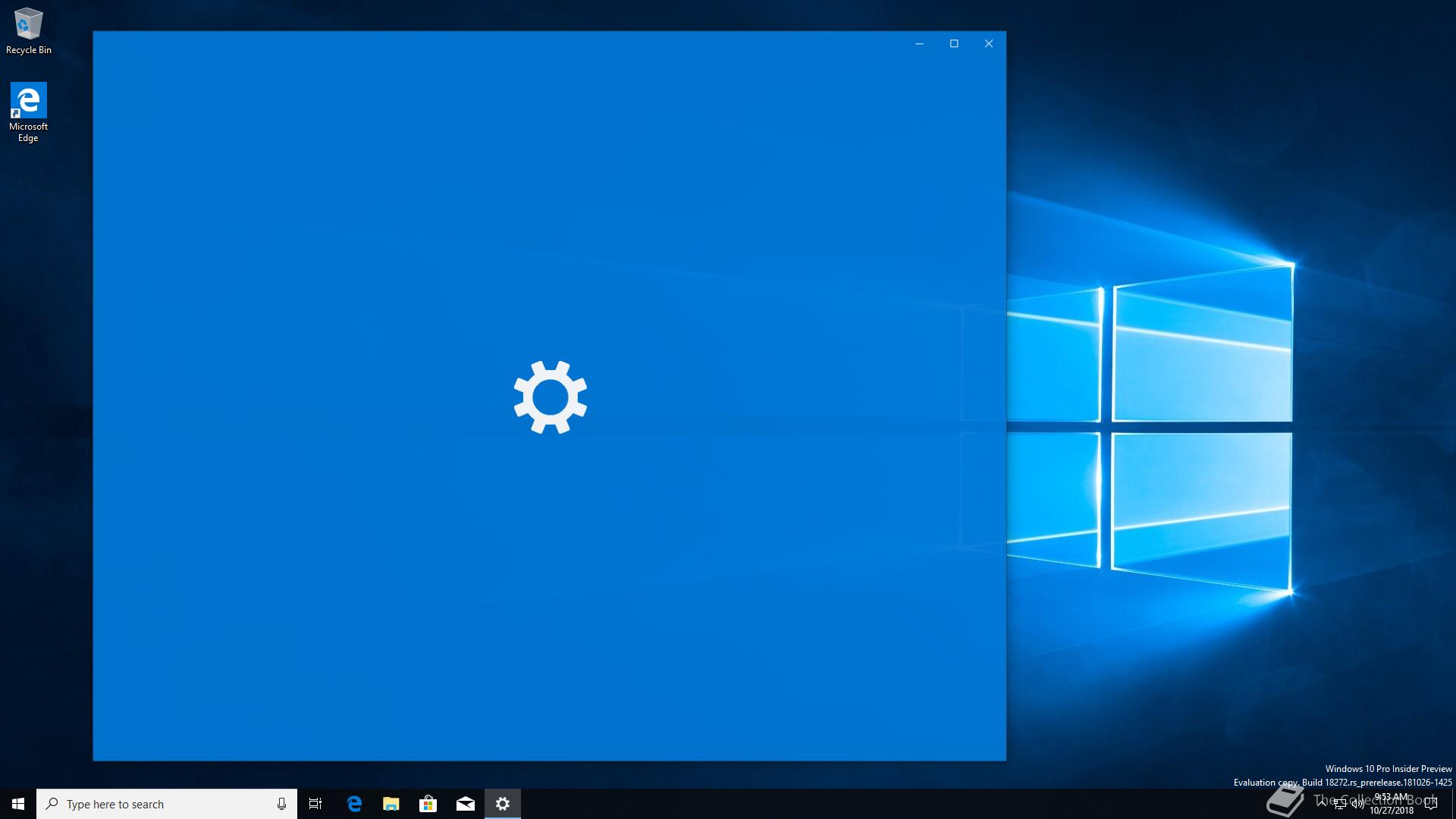Launch Edge from the taskbar
The width and height of the screenshot is (1456, 819).
pos(354,804)
